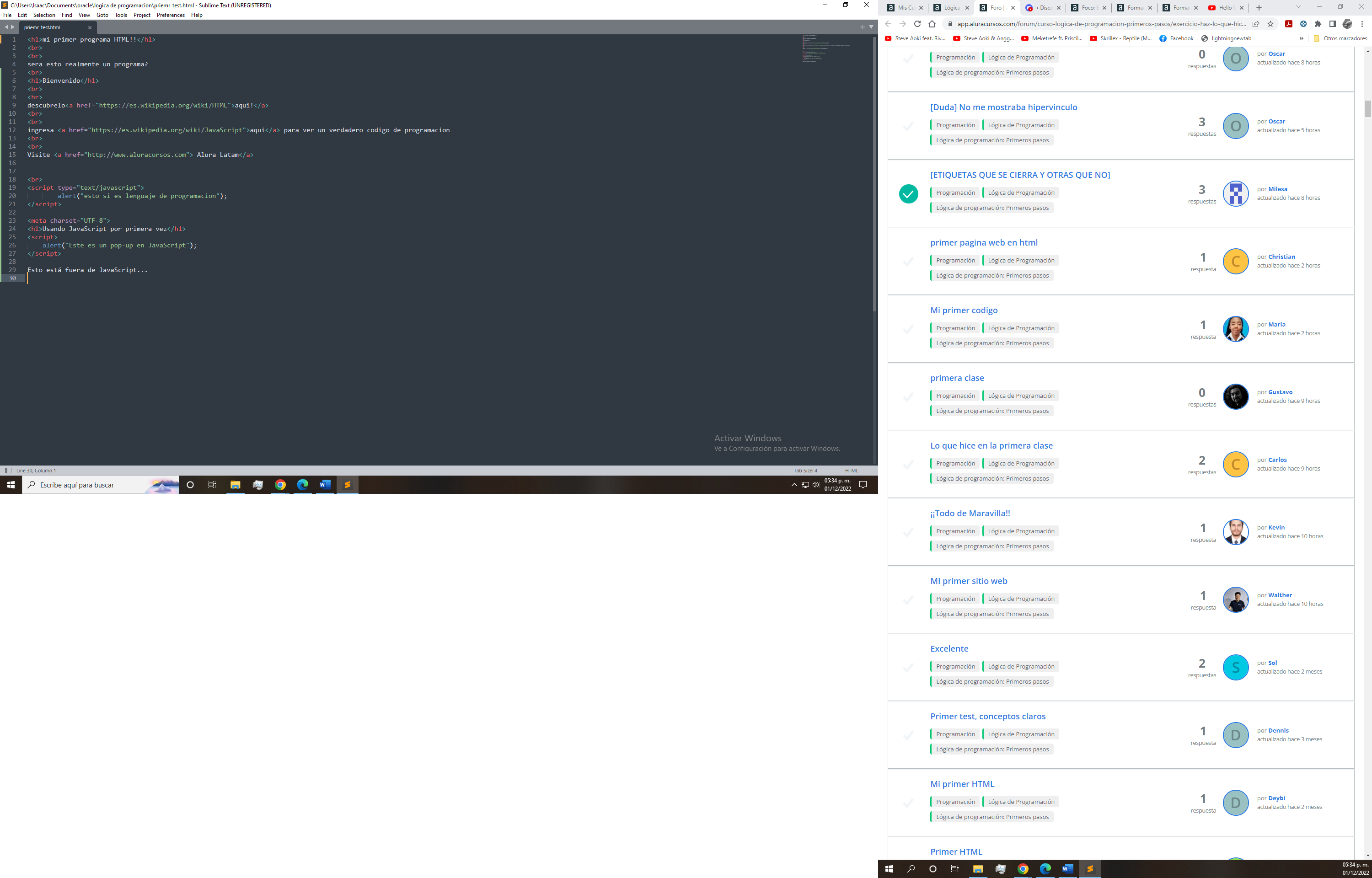Click the blue circular extension icon in Chrome
This screenshot has height=878, width=1372.
(1303, 24)
